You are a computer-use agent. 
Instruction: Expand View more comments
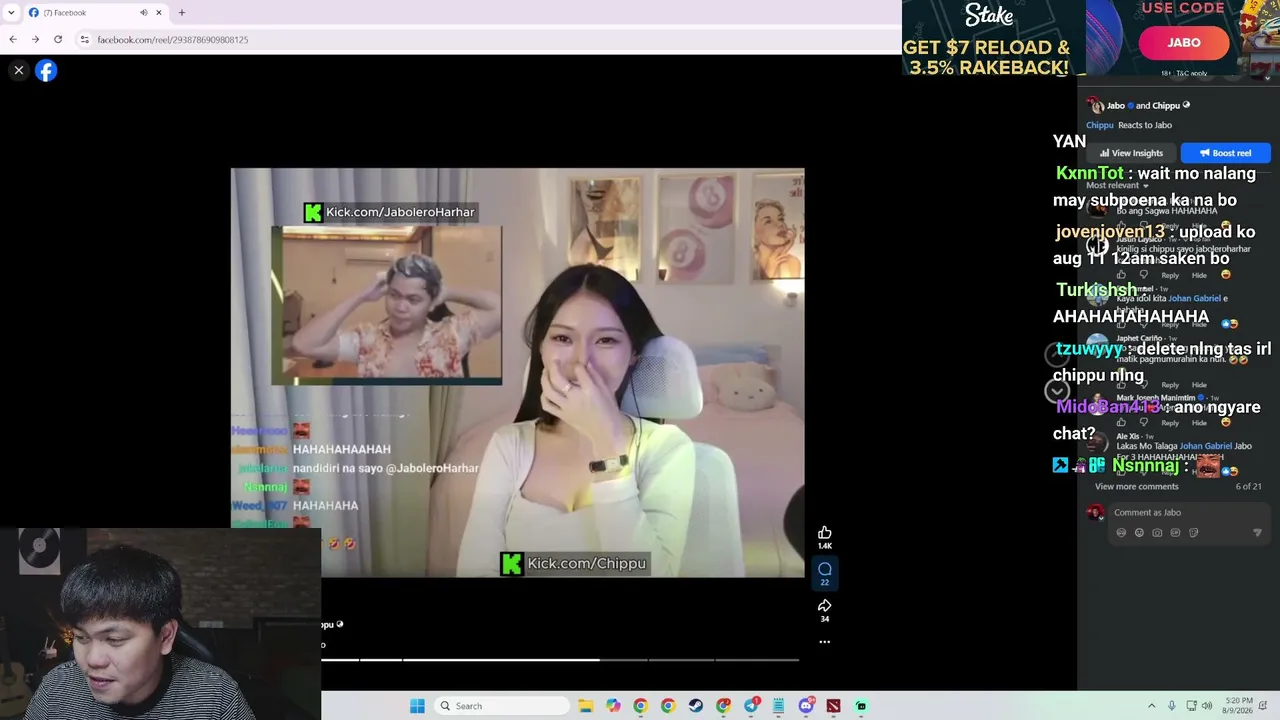pos(1137,486)
